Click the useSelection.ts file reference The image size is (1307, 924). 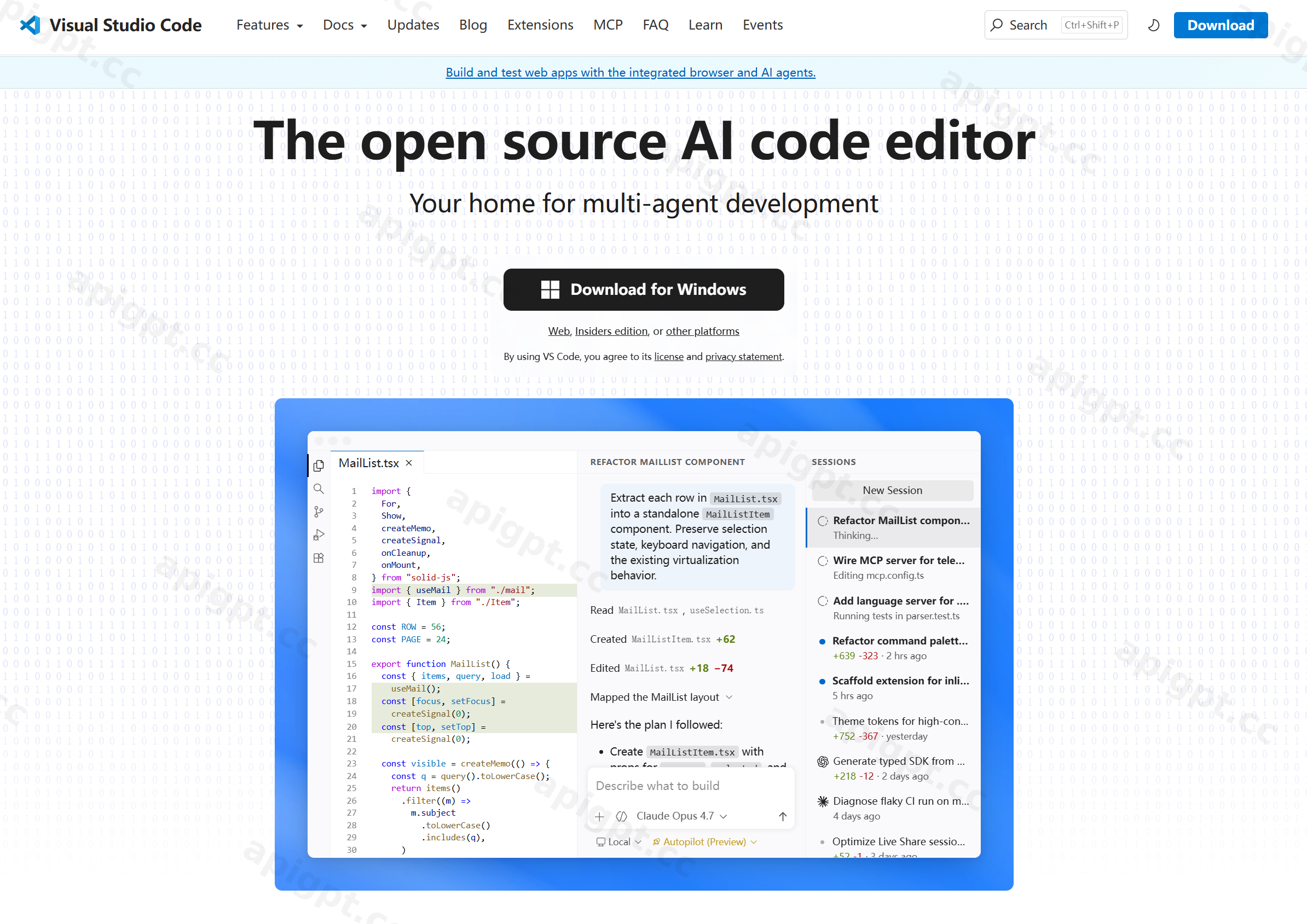tap(726, 611)
